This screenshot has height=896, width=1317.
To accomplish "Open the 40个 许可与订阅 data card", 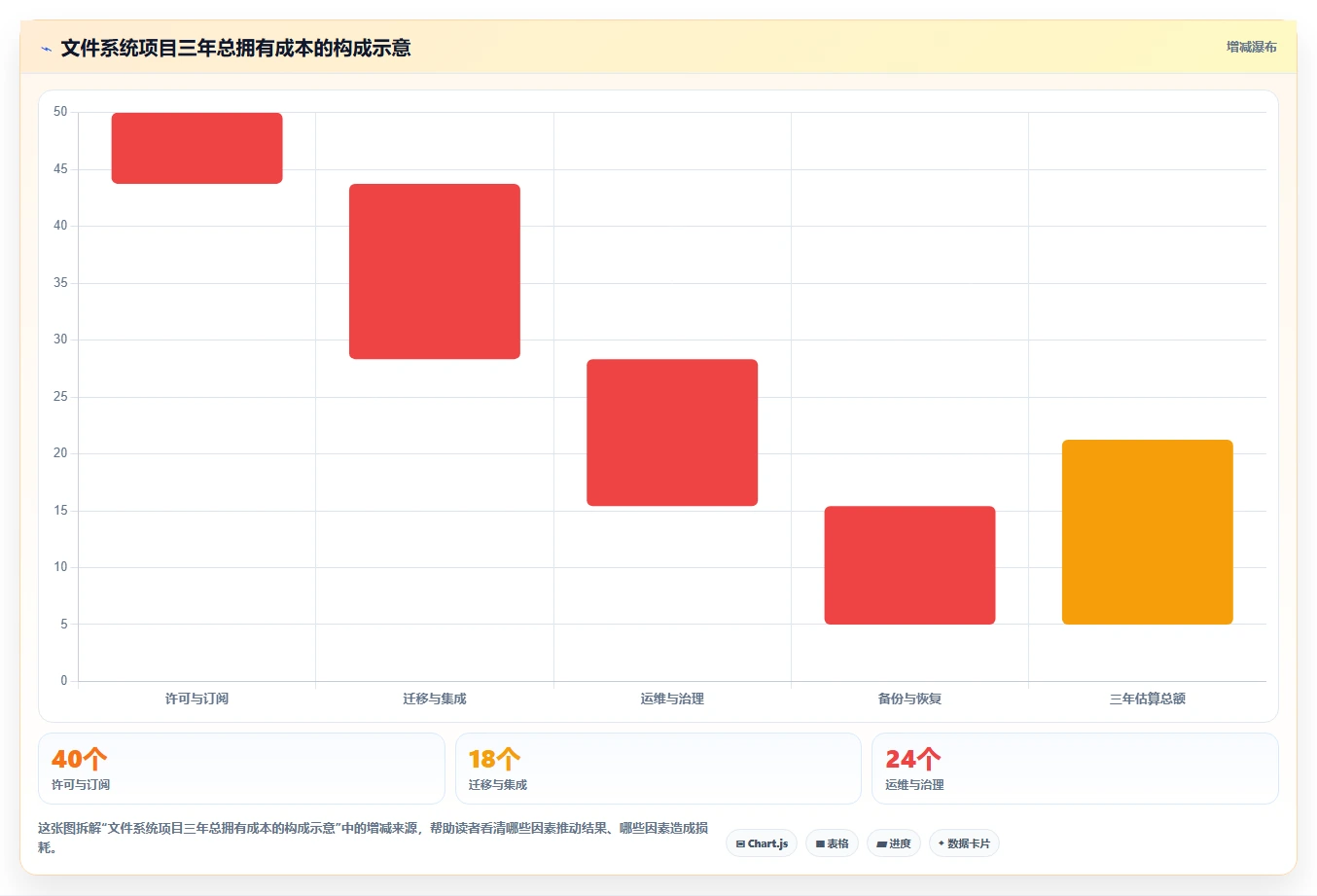I will (x=241, y=769).
